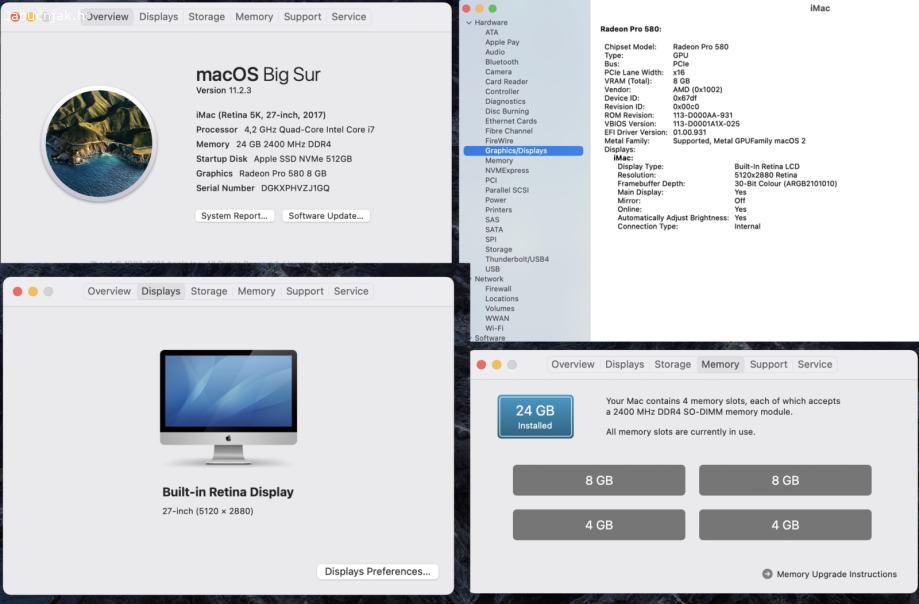Select Disc Burning in the sidebar
The height and width of the screenshot is (604, 919).
(507, 111)
